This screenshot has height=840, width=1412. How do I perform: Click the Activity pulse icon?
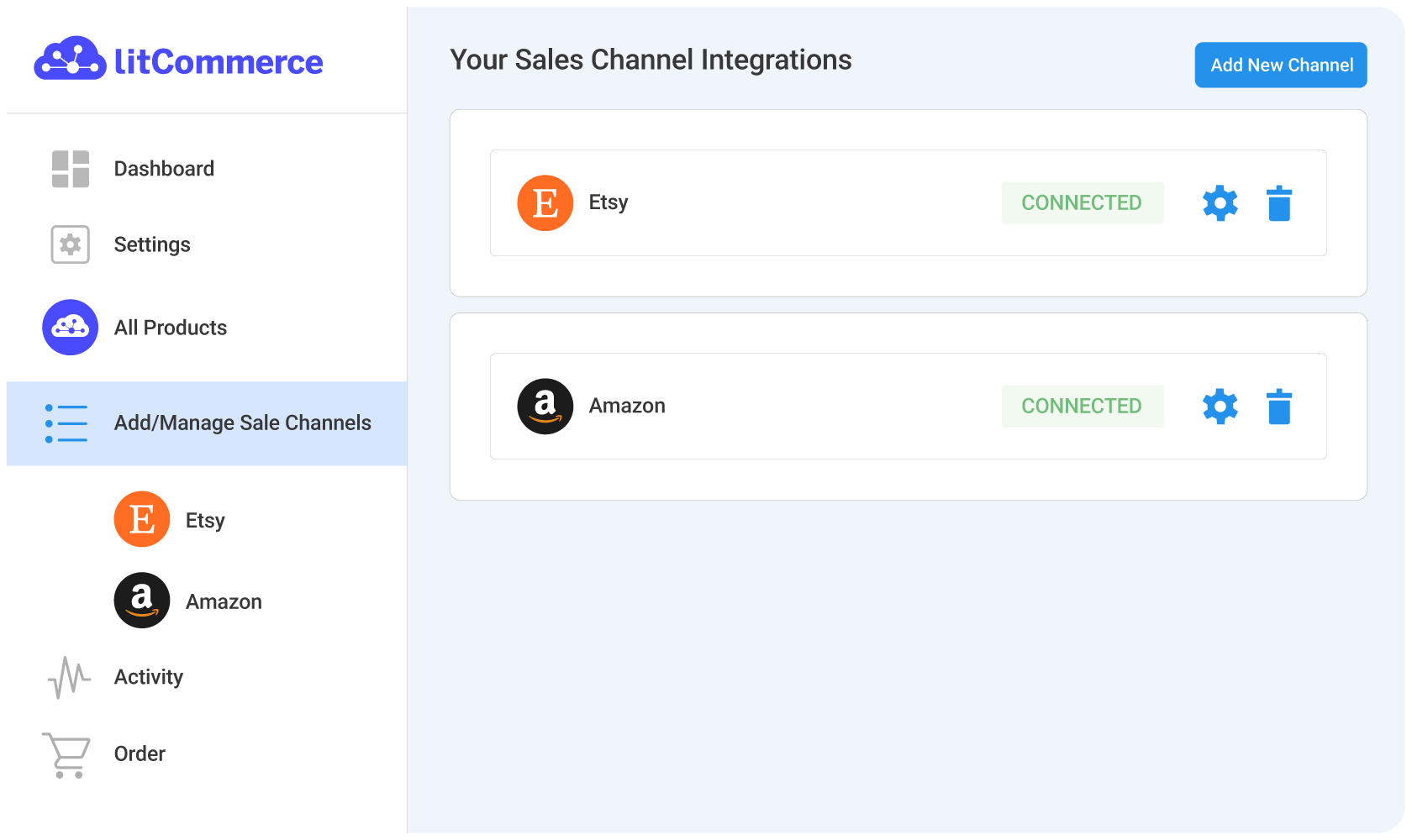(x=69, y=677)
